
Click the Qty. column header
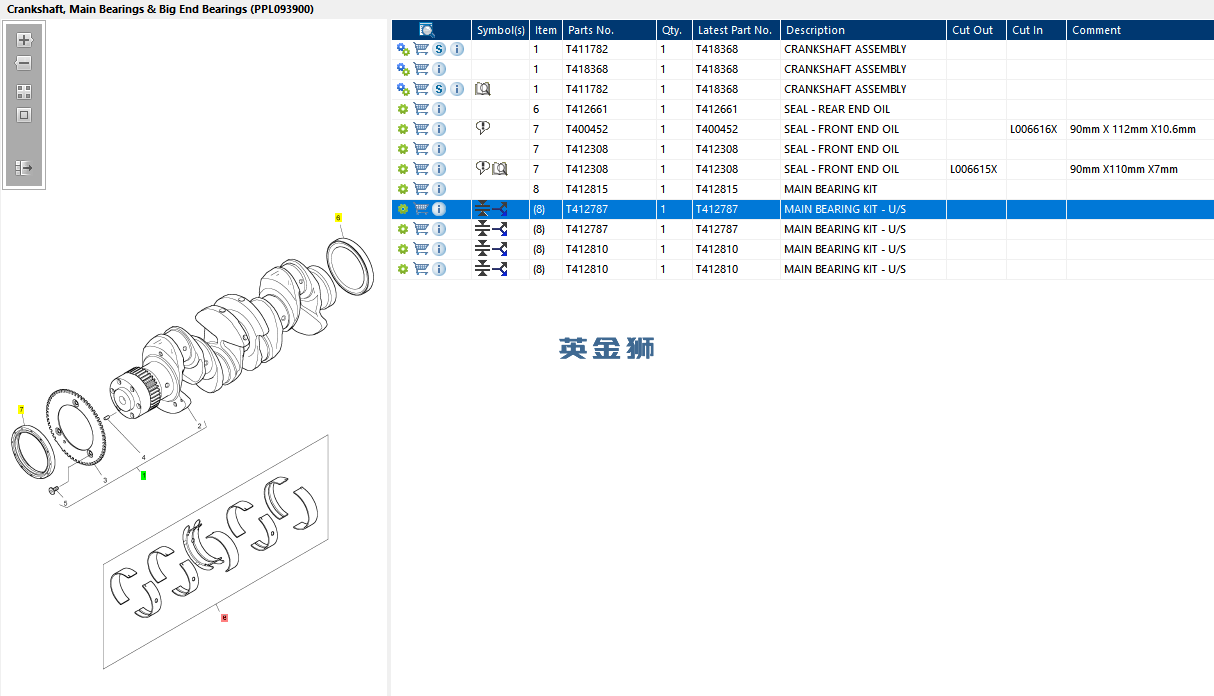point(674,30)
